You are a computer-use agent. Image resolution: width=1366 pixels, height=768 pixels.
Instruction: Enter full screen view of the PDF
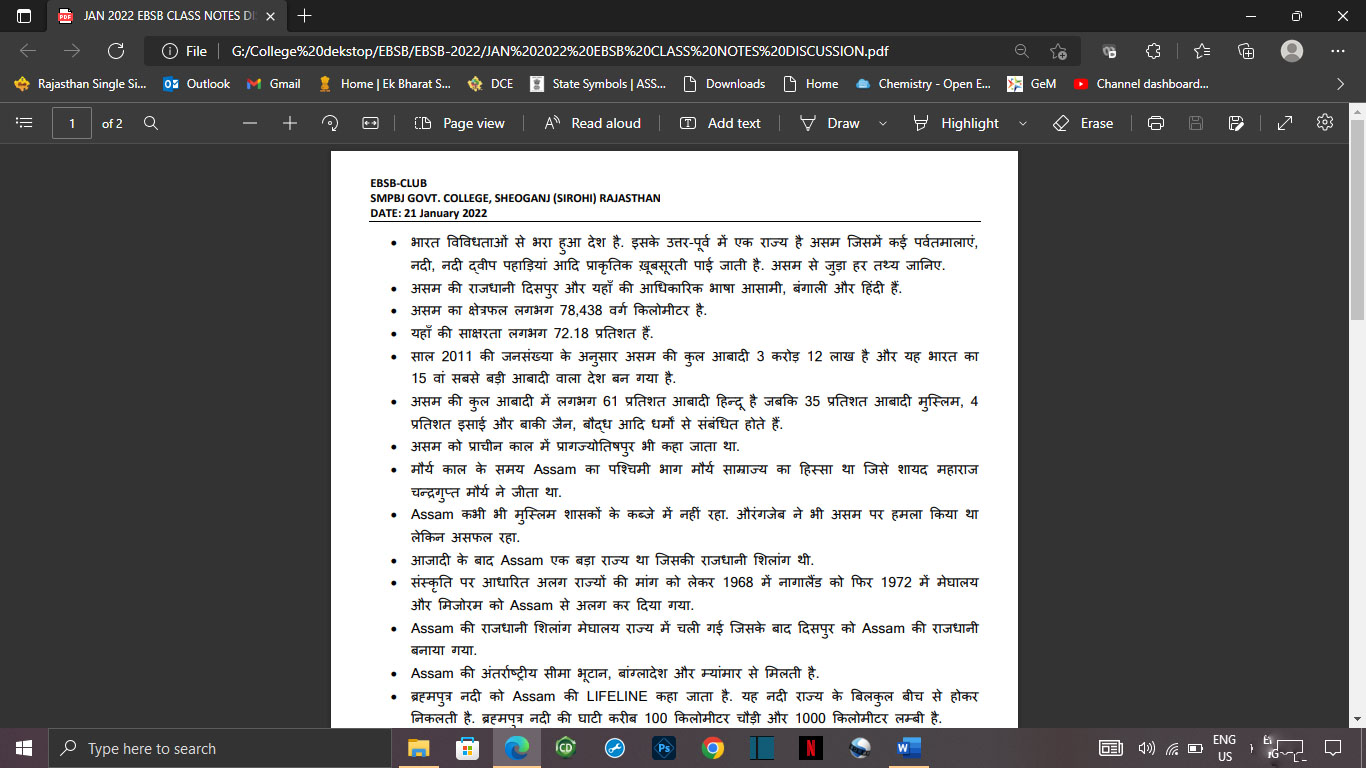pos(1285,123)
